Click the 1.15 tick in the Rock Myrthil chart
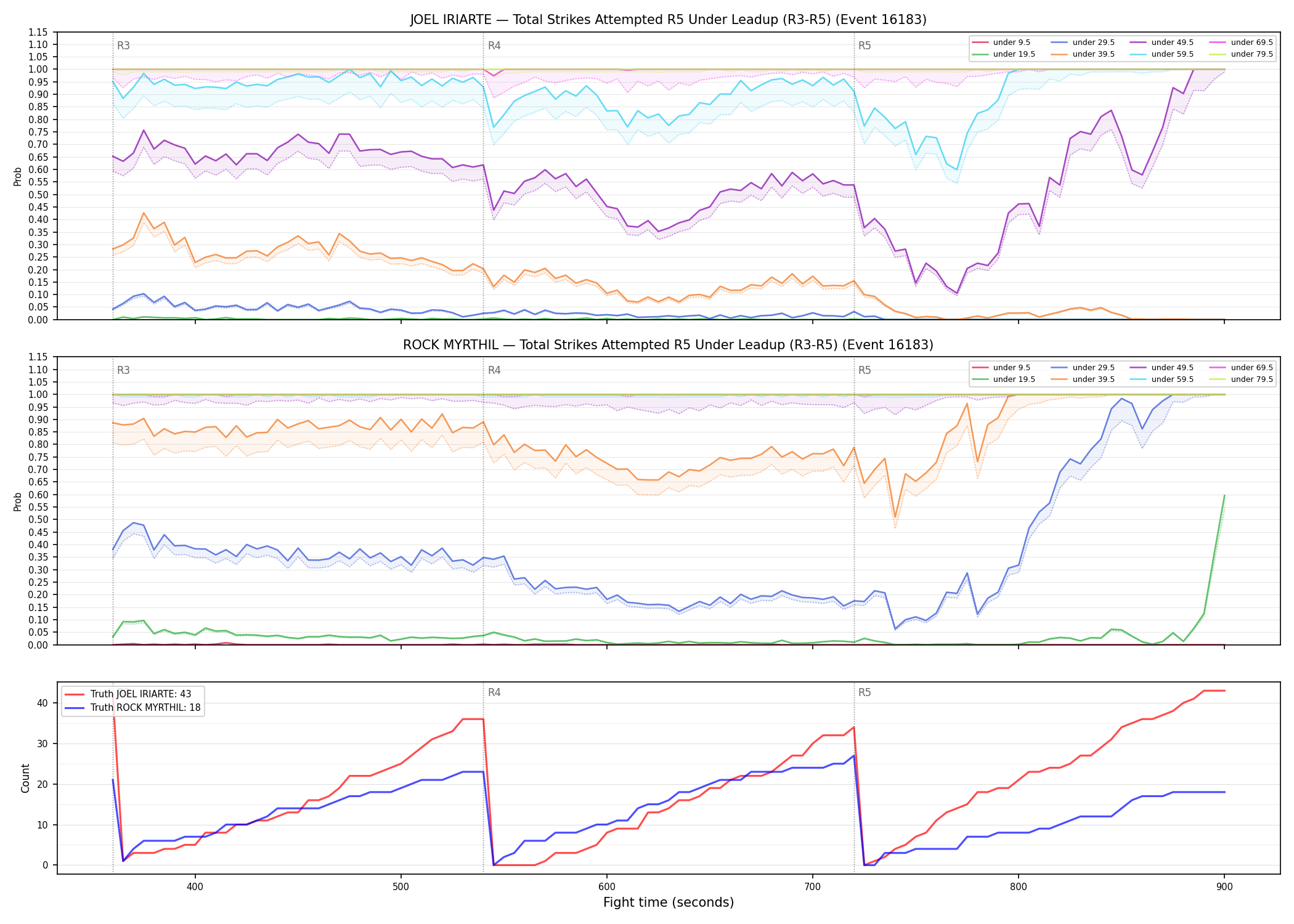 pyautogui.click(x=38, y=357)
